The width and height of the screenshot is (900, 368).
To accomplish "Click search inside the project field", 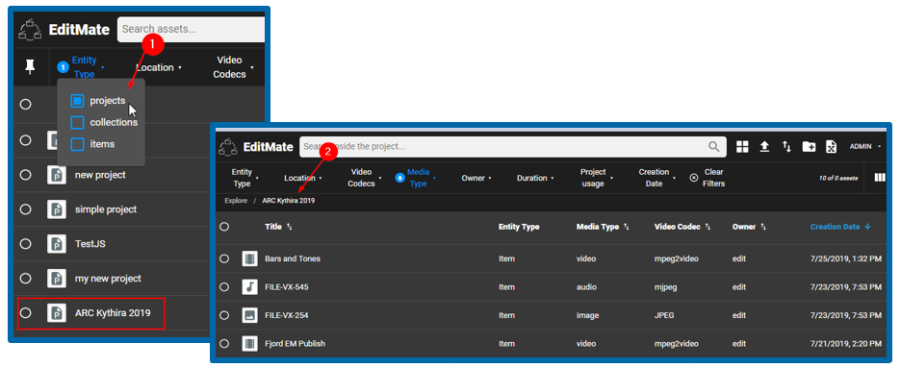I will click(x=513, y=147).
